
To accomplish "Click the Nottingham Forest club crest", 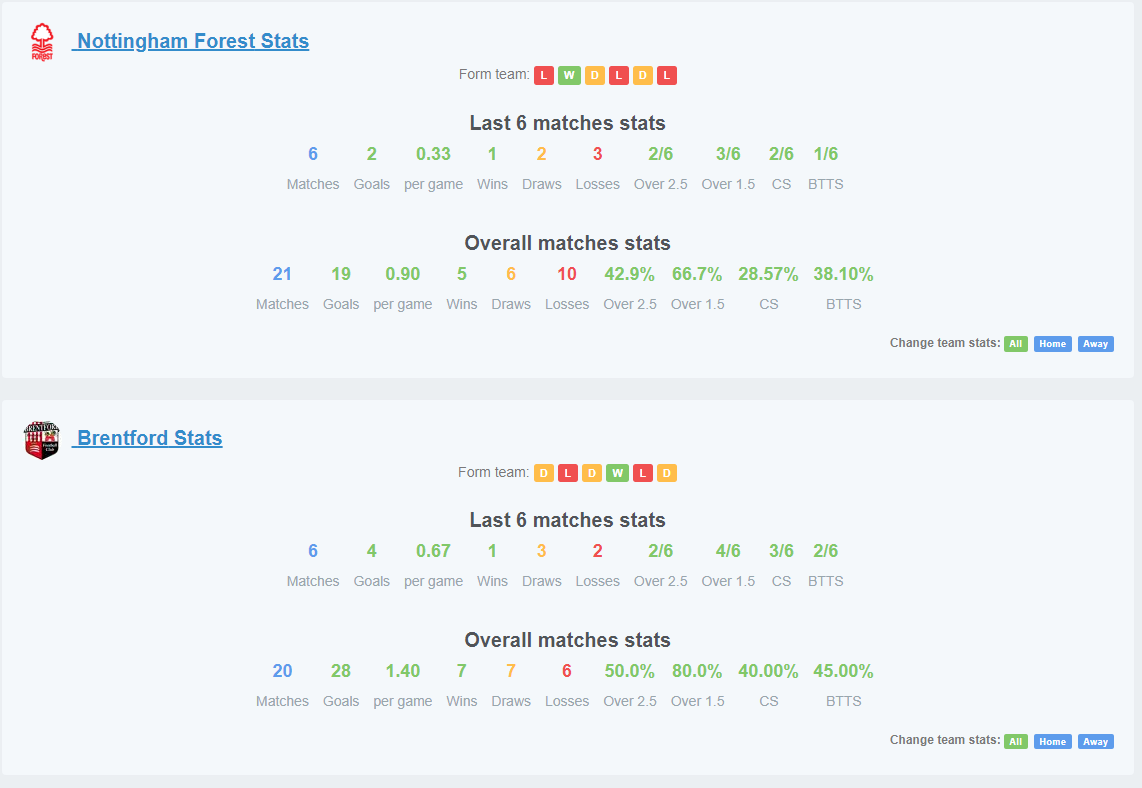I will click(x=42, y=42).
